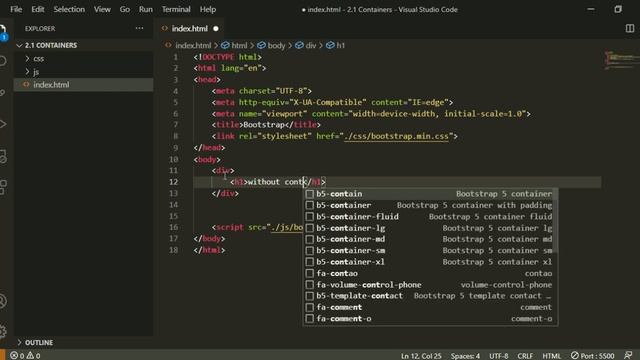Open the Terminal menu
The width and height of the screenshot is (640, 360).
(x=176, y=9)
